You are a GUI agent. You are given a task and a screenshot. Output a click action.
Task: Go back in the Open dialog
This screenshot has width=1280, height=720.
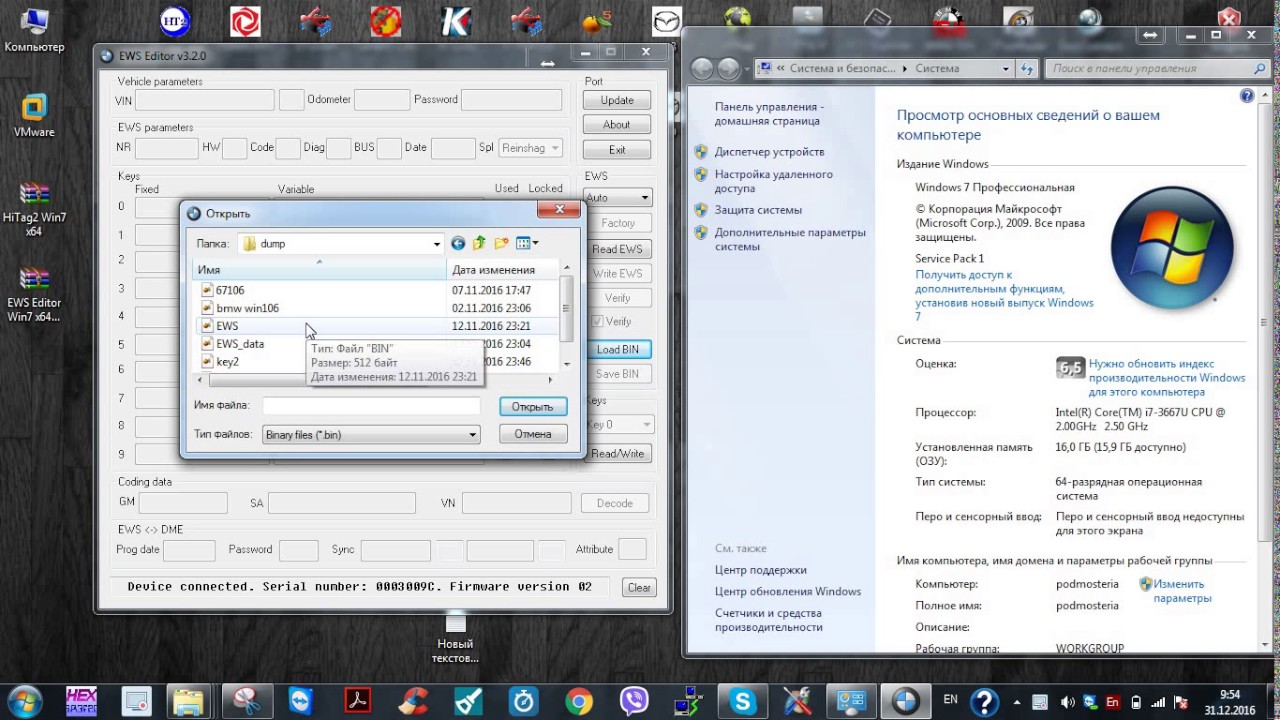(x=458, y=243)
